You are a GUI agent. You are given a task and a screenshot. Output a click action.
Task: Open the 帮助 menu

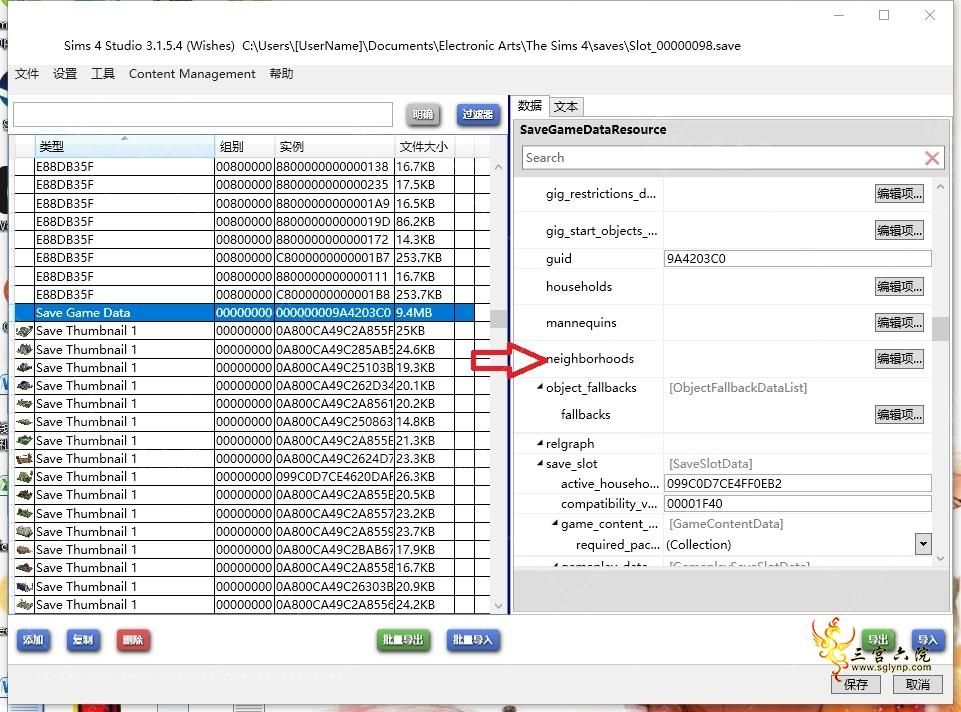coord(281,74)
